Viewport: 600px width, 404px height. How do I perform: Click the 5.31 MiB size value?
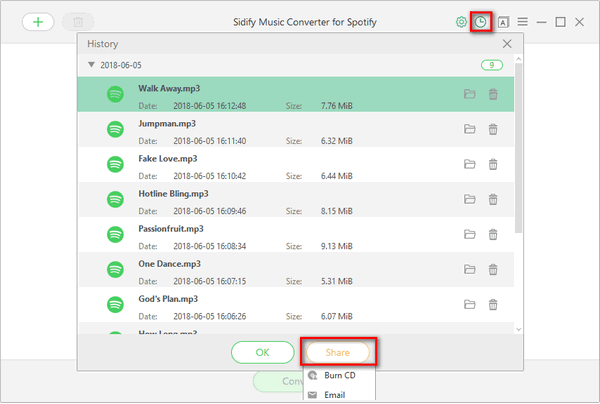(336, 281)
